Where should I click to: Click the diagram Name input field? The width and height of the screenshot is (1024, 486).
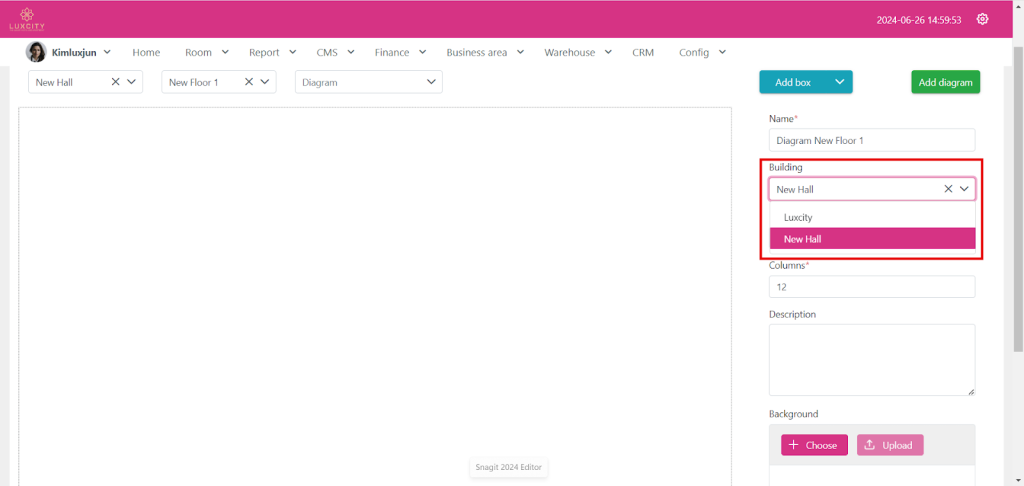[x=871, y=141]
